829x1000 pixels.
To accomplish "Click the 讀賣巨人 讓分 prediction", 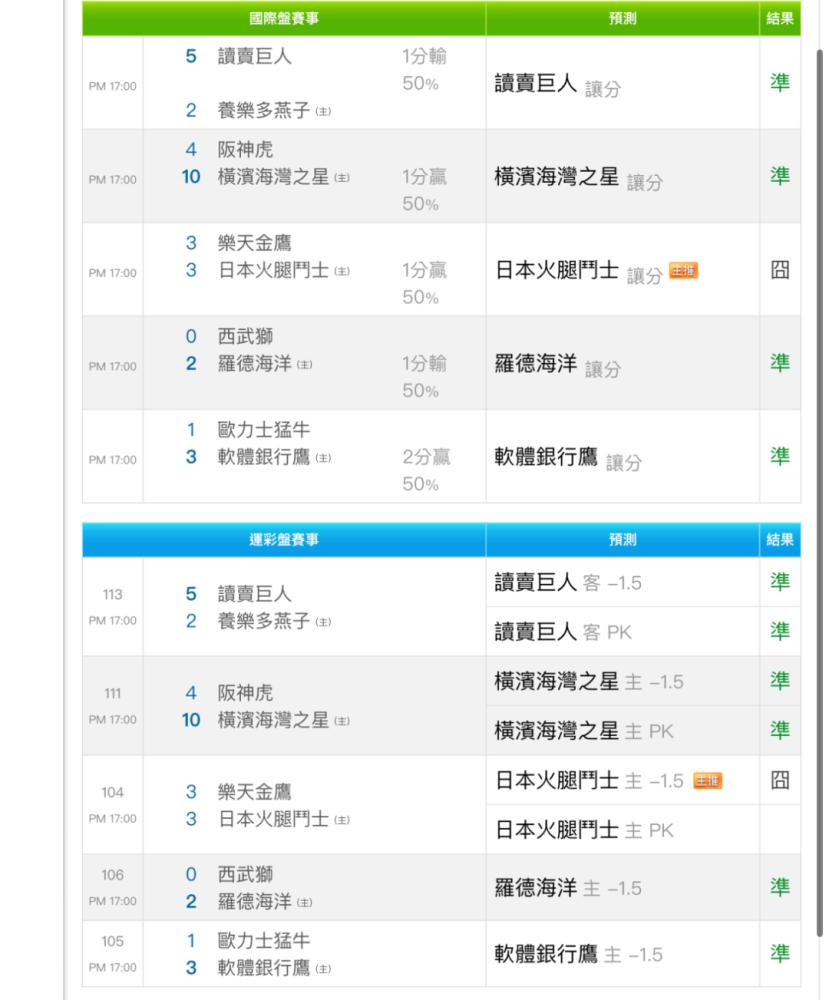I will (557, 84).
